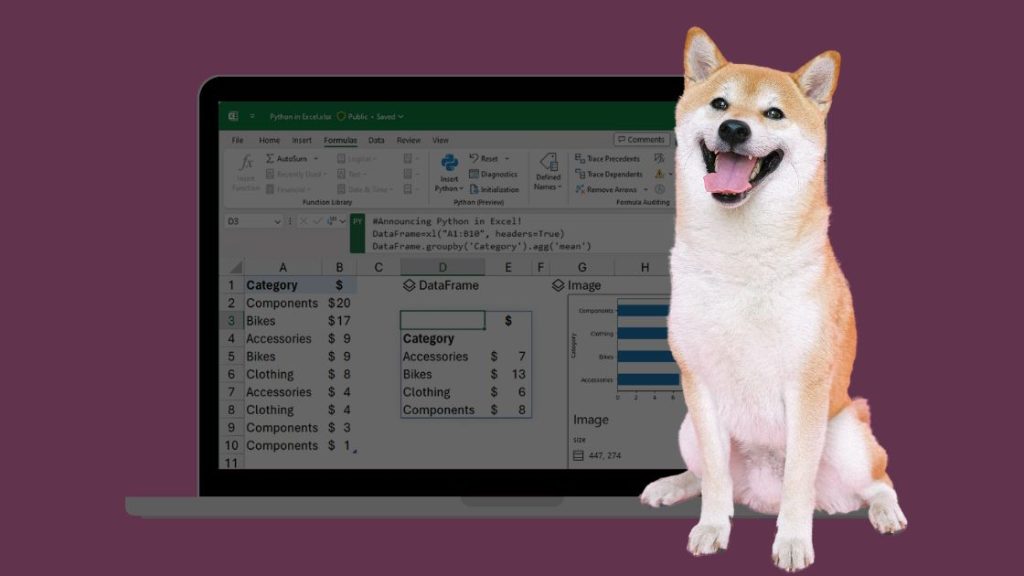Click the Python Initialization button
Viewport: 1024px width, 576px height.
(494, 189)
